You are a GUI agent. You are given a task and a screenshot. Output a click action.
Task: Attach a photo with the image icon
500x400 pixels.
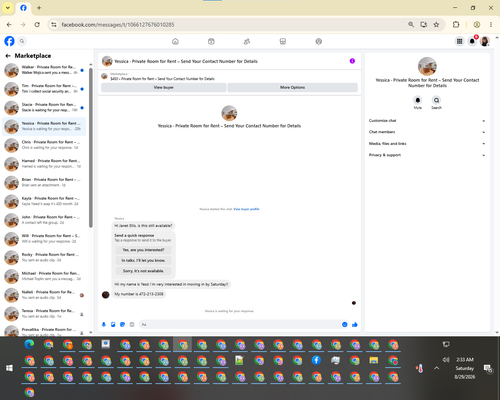113,324
